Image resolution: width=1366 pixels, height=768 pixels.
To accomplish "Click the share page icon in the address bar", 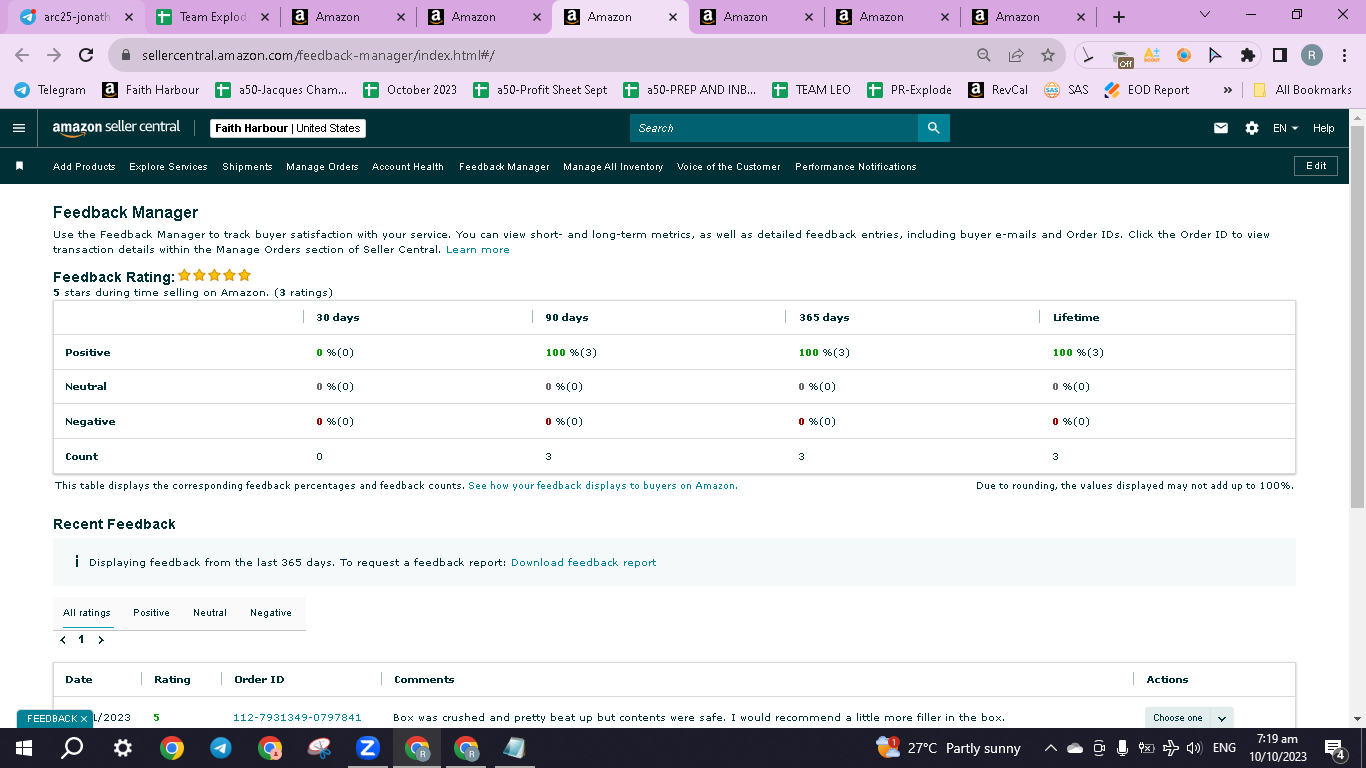I will coord(1016,55).
